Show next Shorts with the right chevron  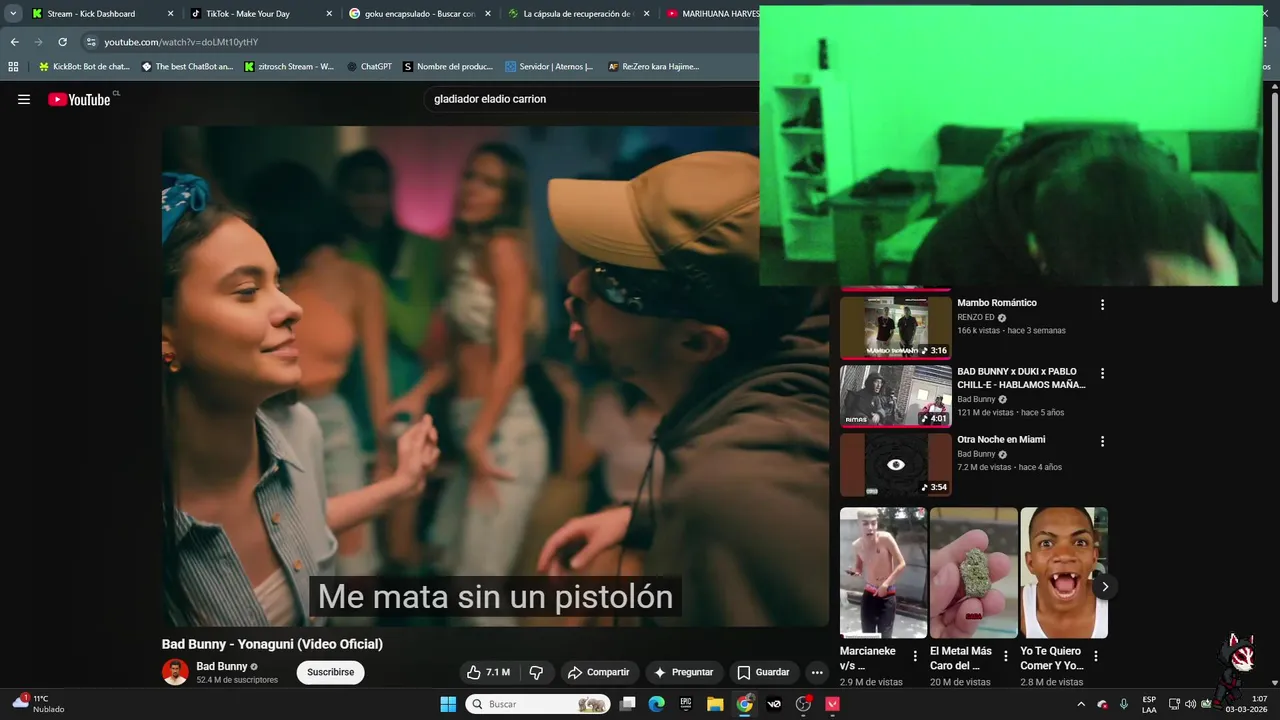(1104, 587)
